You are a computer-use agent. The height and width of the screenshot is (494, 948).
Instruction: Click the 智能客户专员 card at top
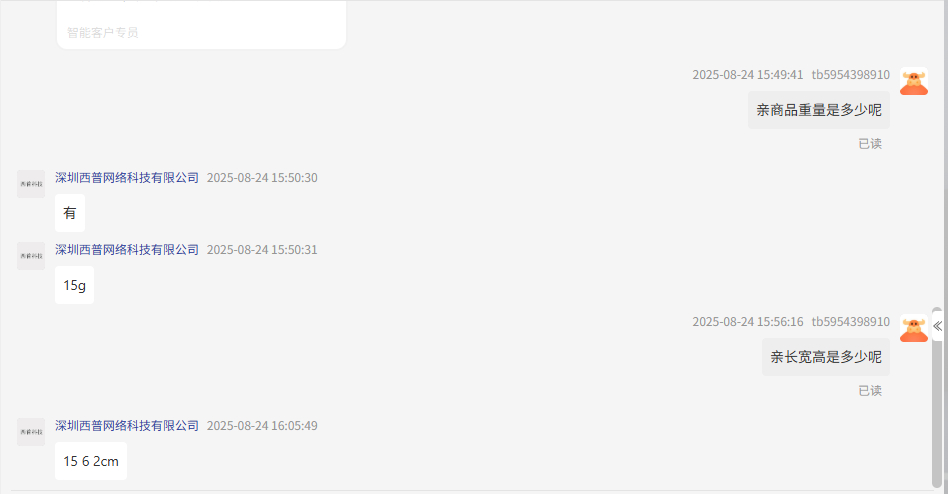[201, 25]
